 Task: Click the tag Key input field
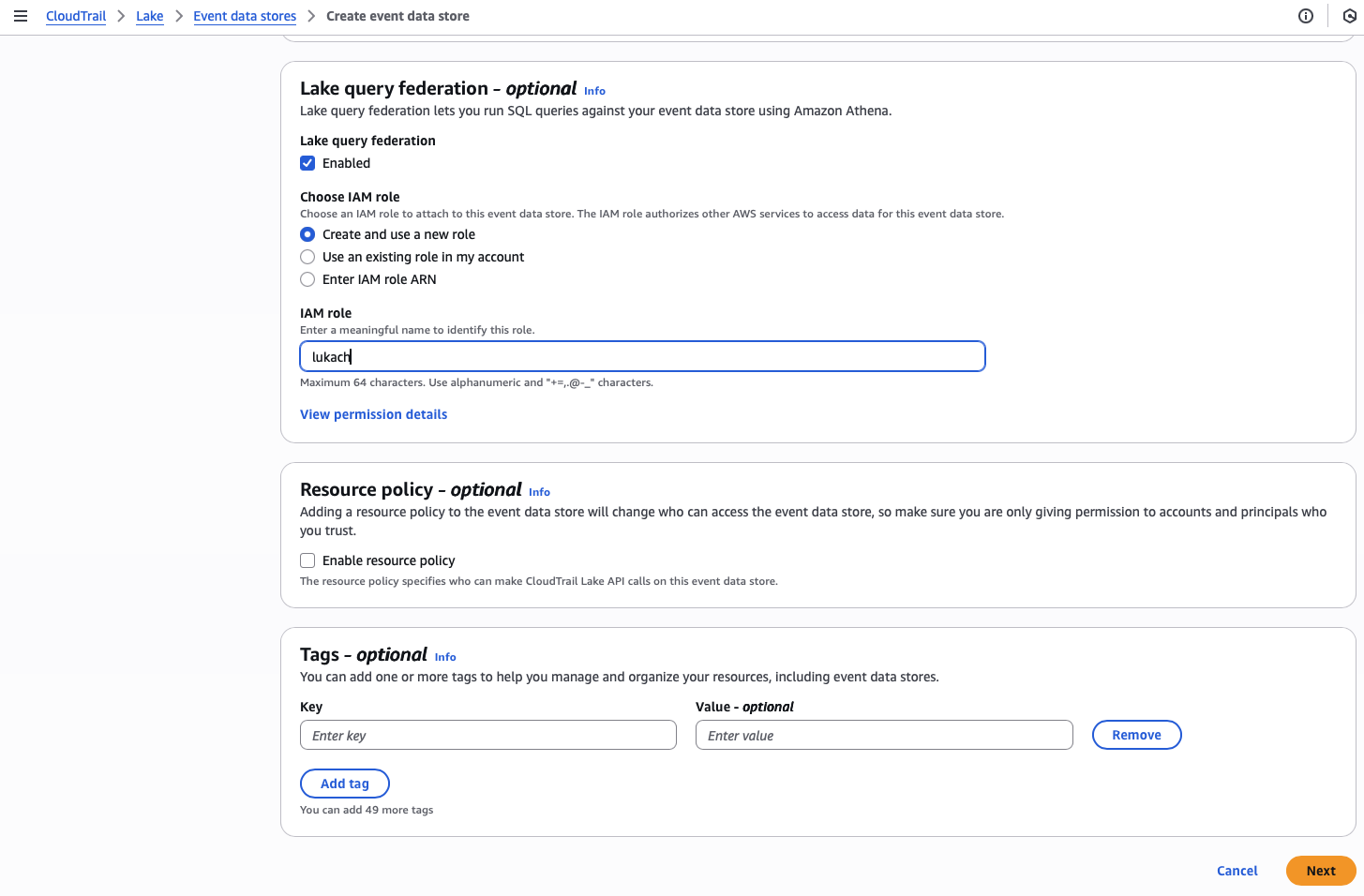pos(487,735)
